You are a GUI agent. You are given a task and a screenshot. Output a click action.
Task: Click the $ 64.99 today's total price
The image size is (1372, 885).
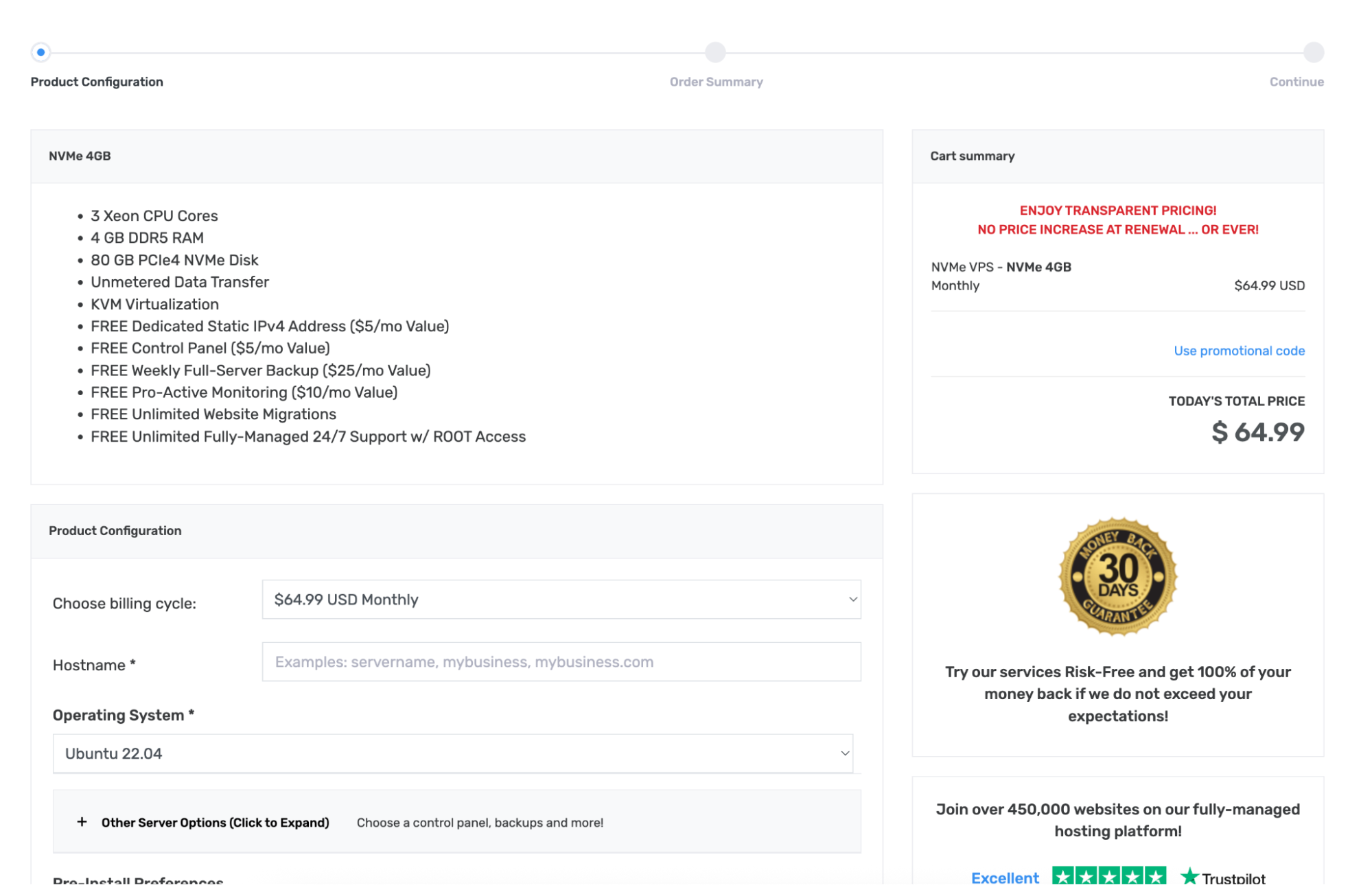coord(1258,432)
